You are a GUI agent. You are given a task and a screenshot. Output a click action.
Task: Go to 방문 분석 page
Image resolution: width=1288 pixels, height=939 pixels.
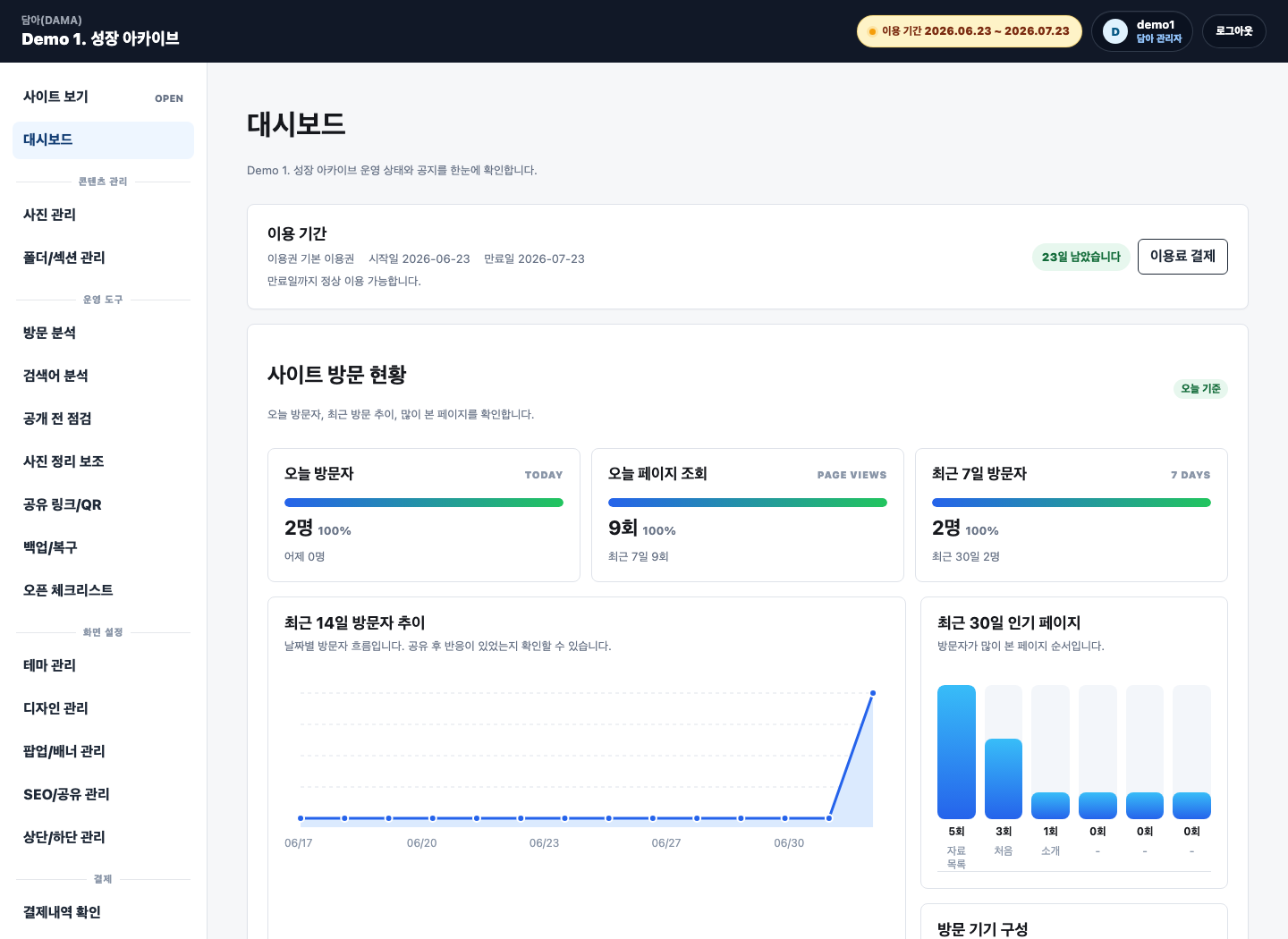(x=103, y=333)
